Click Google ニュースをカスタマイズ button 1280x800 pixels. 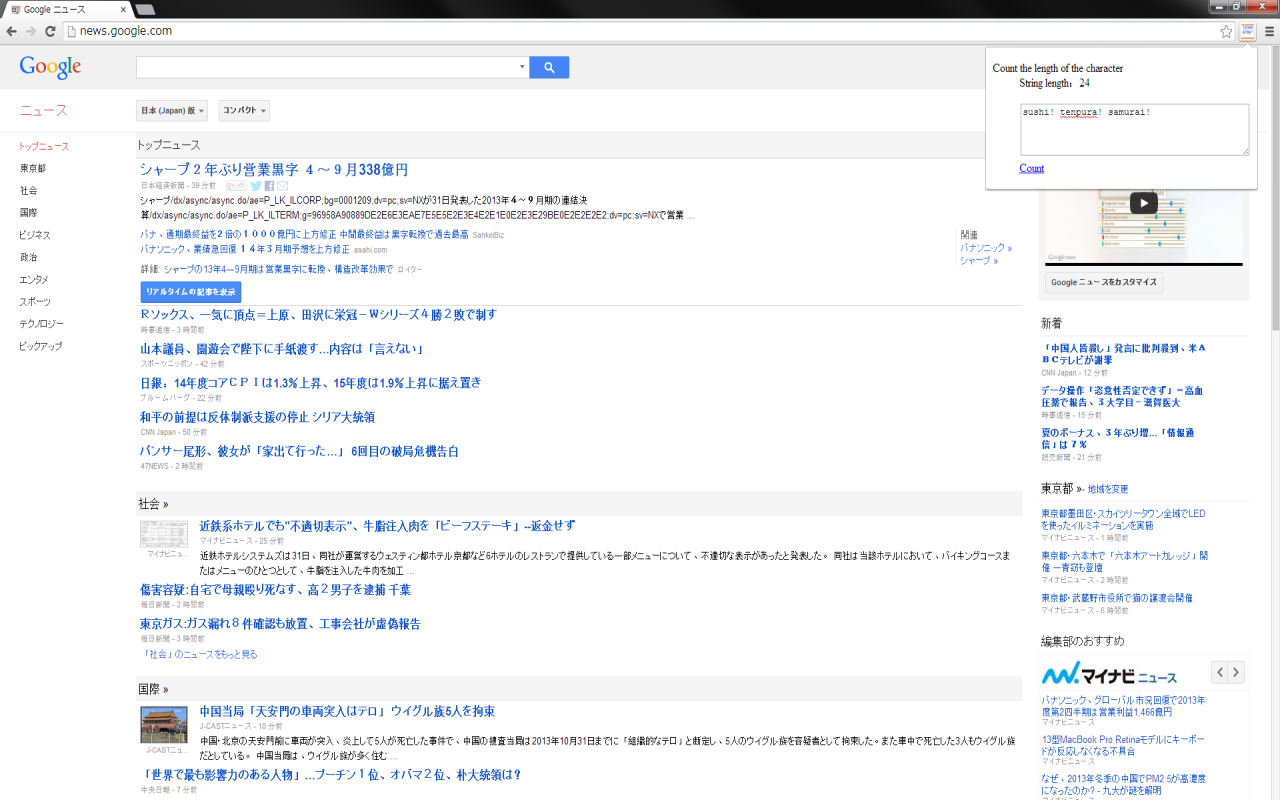coord(1104,282)
